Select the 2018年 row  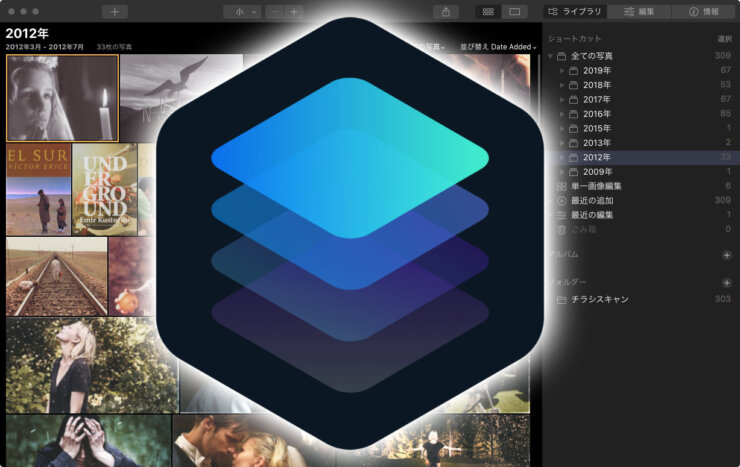coord(640,85)
